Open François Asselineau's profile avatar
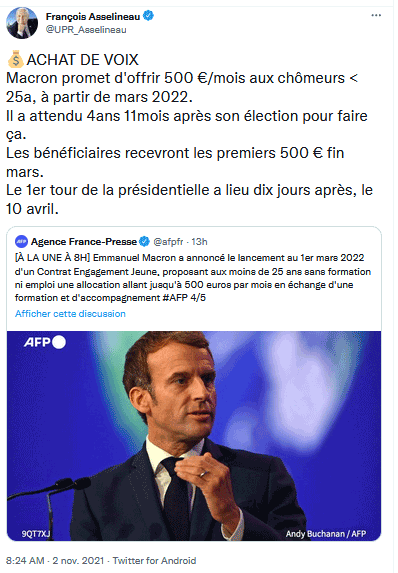Screen dimensions: 398x573 tap(22, 23)
